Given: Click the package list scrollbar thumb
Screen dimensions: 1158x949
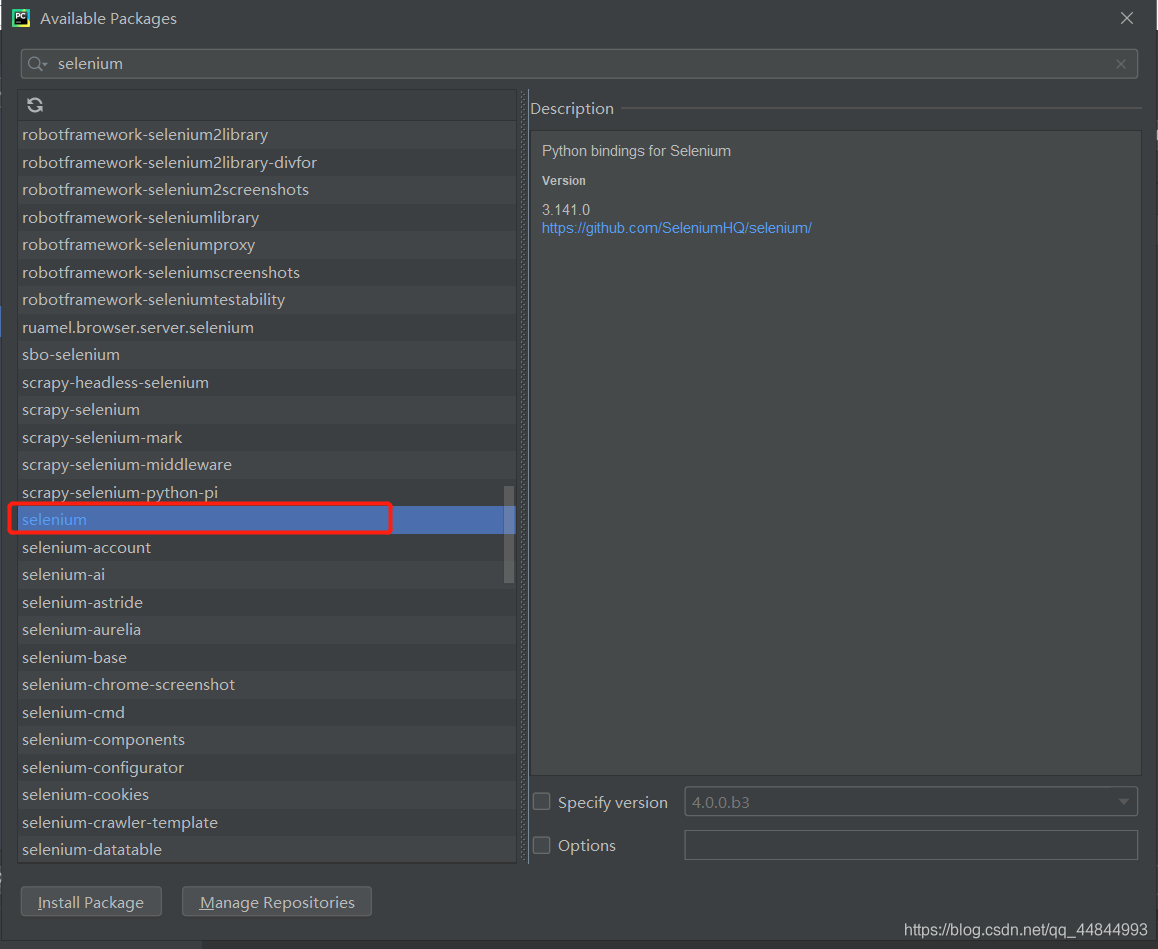Looking at the screenshot, I should click(x=509, y=534).
